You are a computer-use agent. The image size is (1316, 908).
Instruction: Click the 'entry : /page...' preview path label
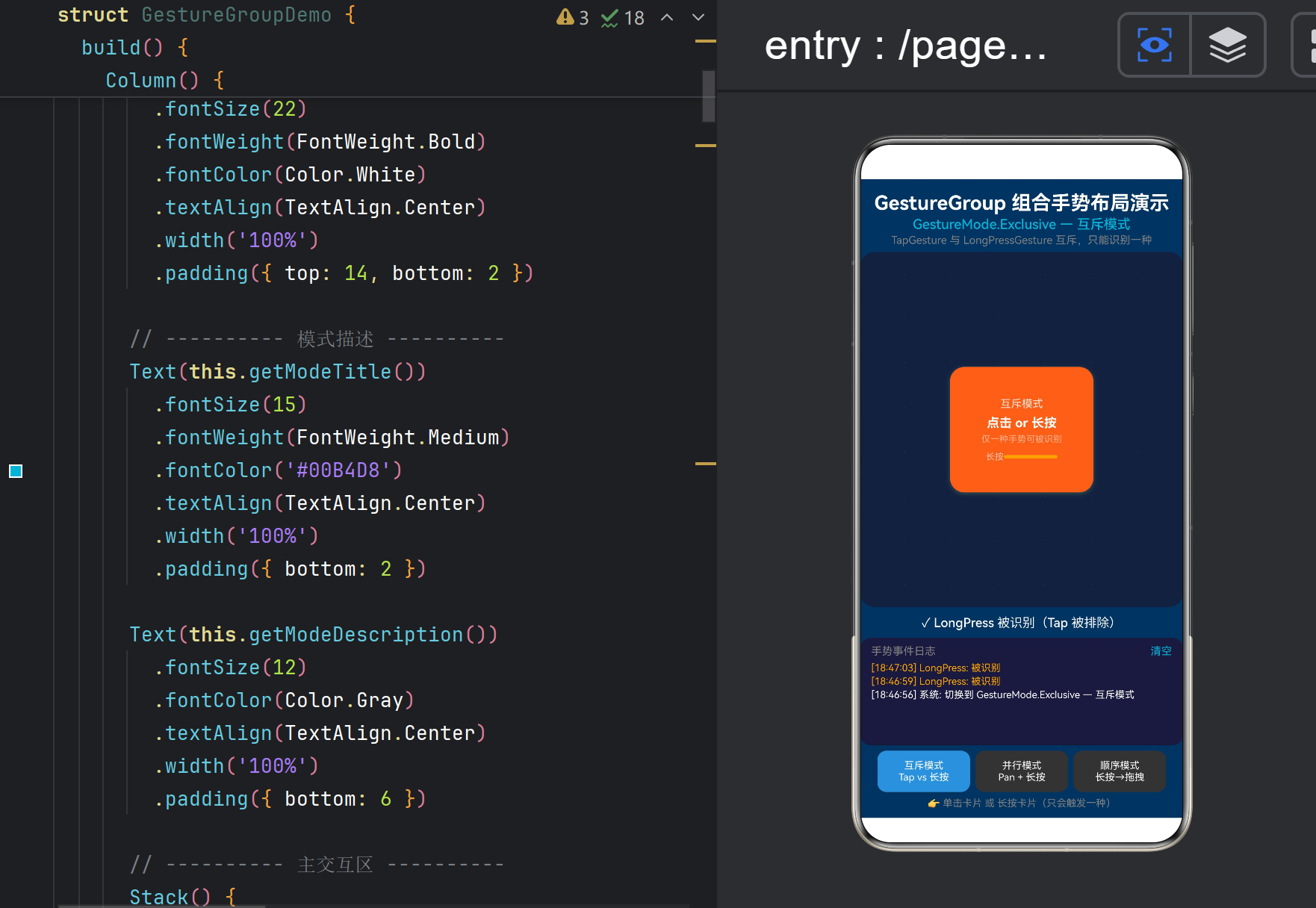[x=905, y=46]
